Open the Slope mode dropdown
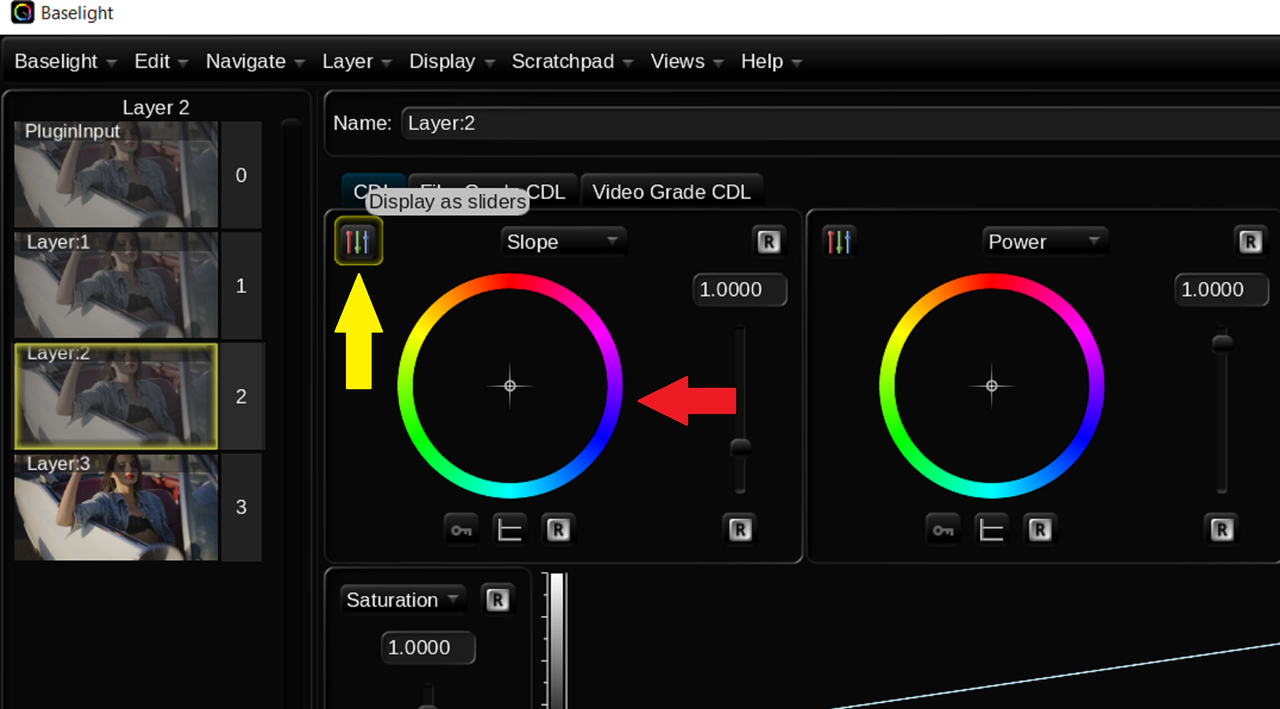 click(563, 241)
